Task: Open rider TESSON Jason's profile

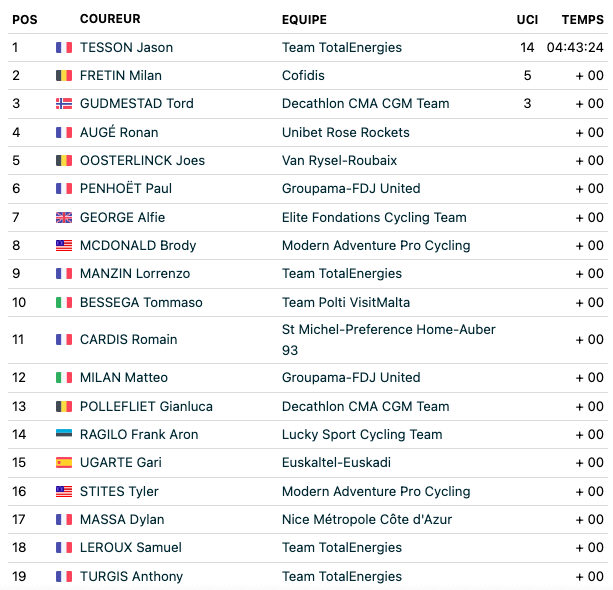Action: point(126,48)
